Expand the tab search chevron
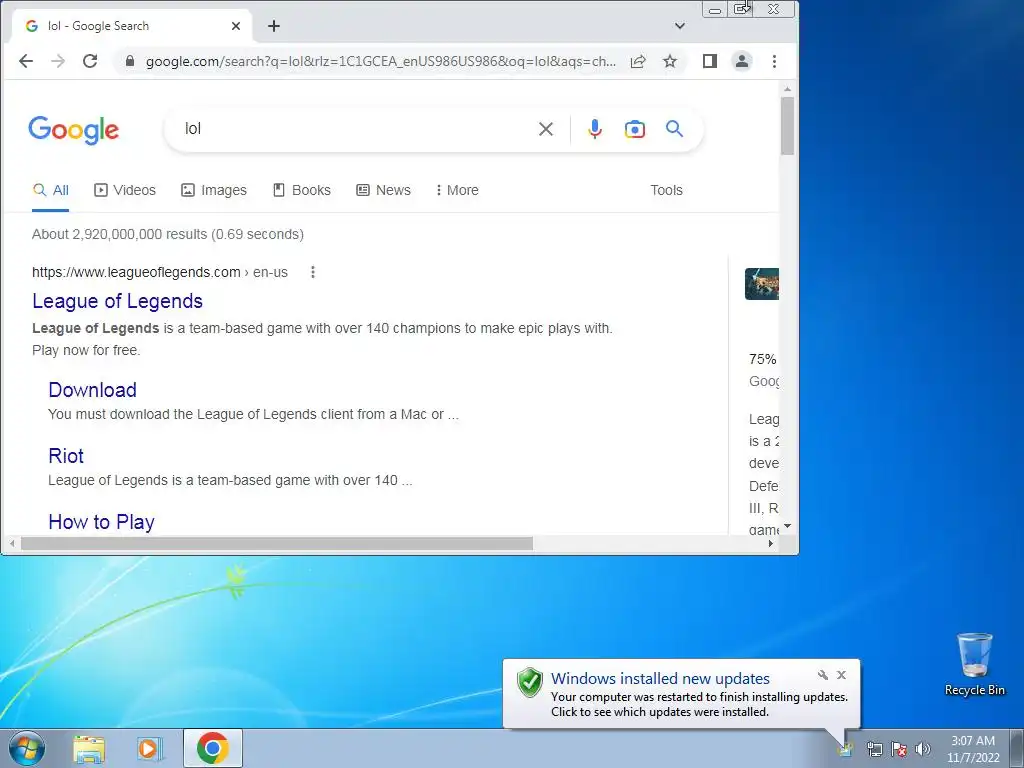 [x=680, y=26]
